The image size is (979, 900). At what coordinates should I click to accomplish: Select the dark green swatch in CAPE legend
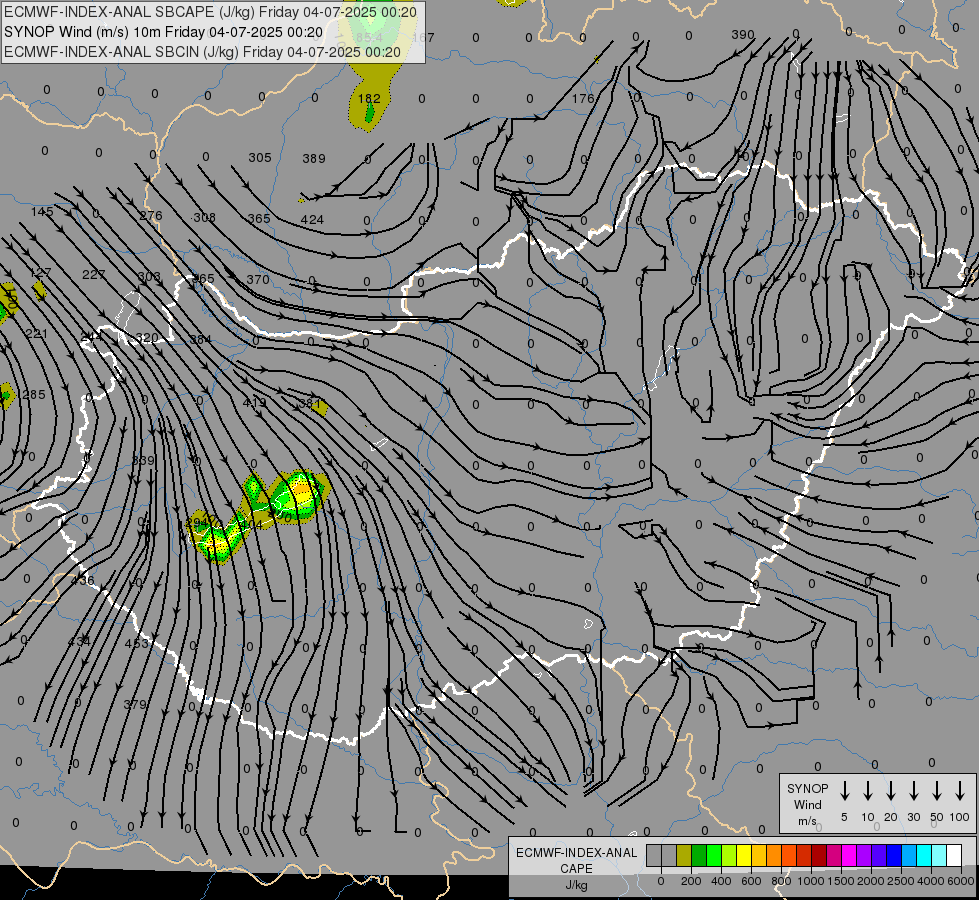coord(699,856)
